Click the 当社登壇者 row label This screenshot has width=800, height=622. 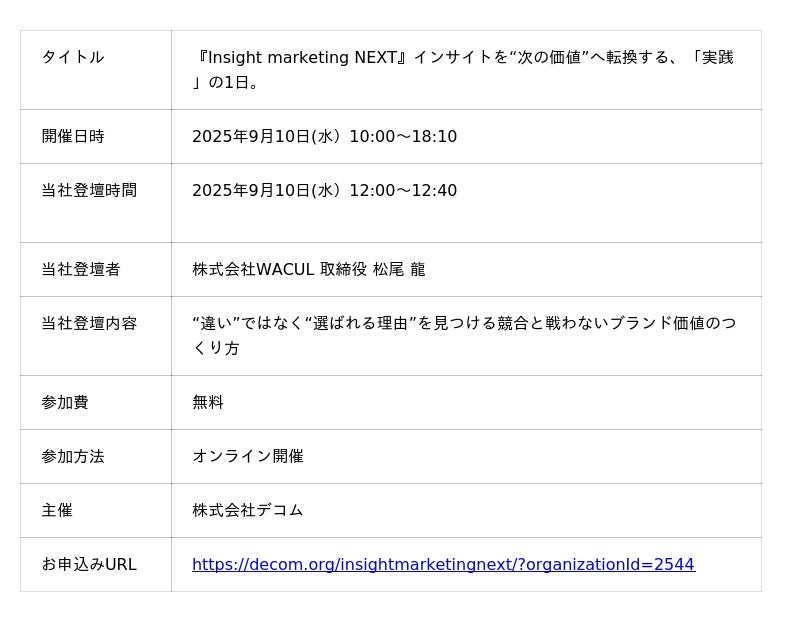(x=81, y=270)
